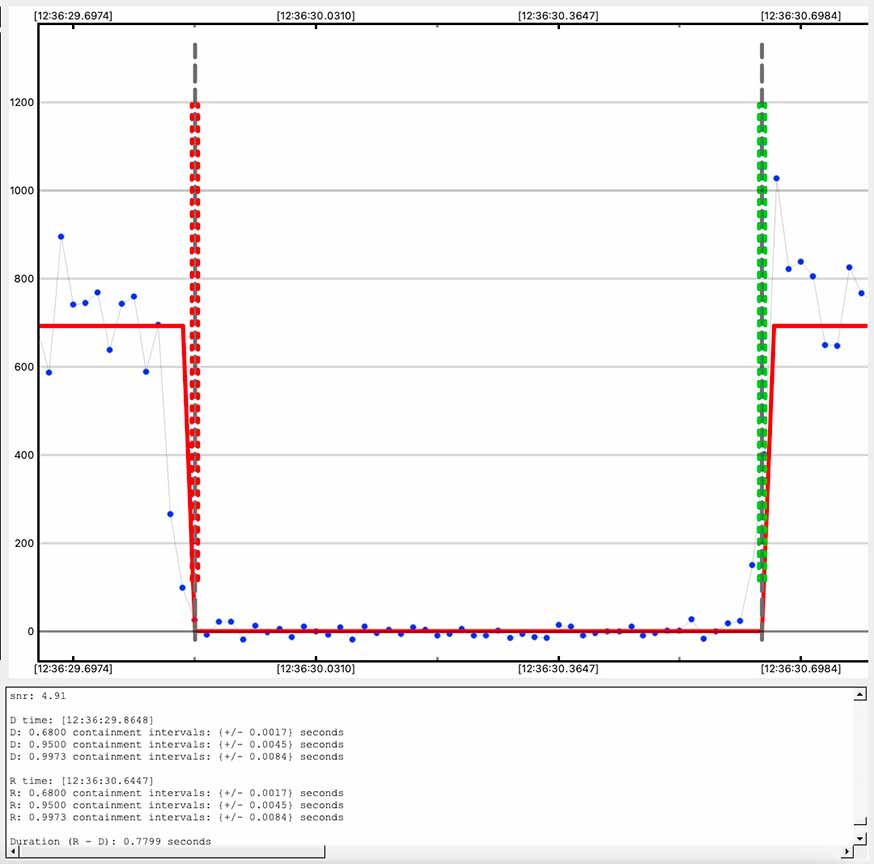
Task: Click the top axis label [12:36:29.6974]
Action: coord(73,16)
